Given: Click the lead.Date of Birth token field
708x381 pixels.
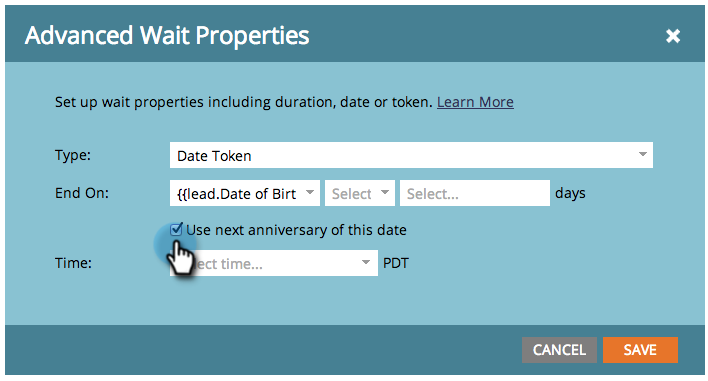Looking at the screenshot, I should (x=245, y=193).
